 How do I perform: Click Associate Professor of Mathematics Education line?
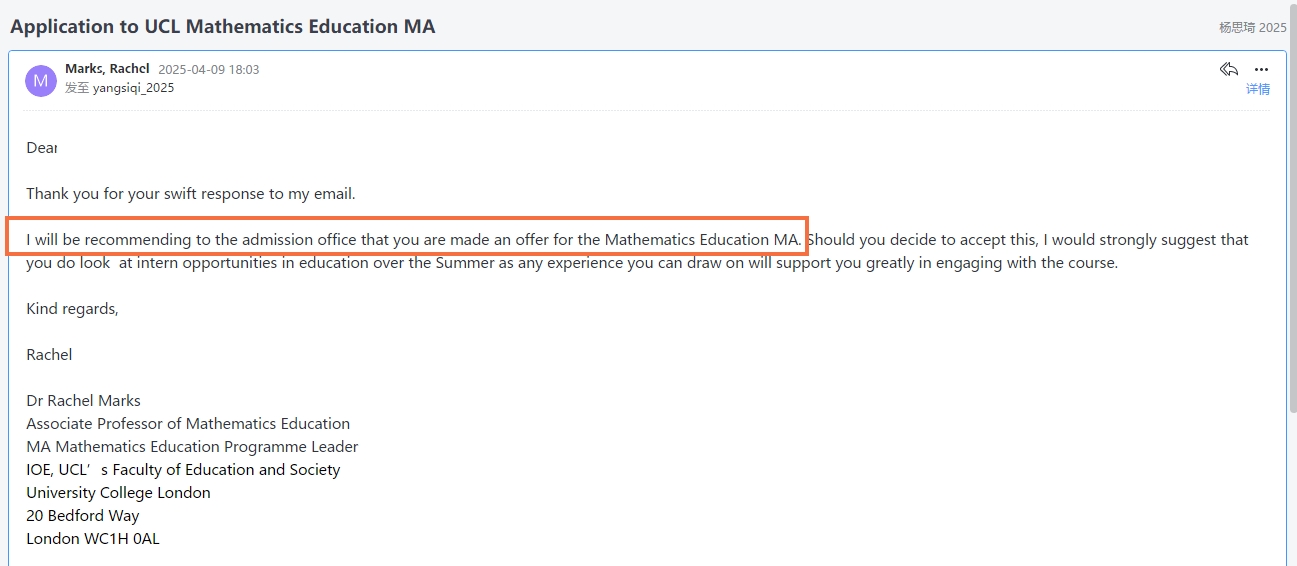pyautogui.click(x=188, y=424)
